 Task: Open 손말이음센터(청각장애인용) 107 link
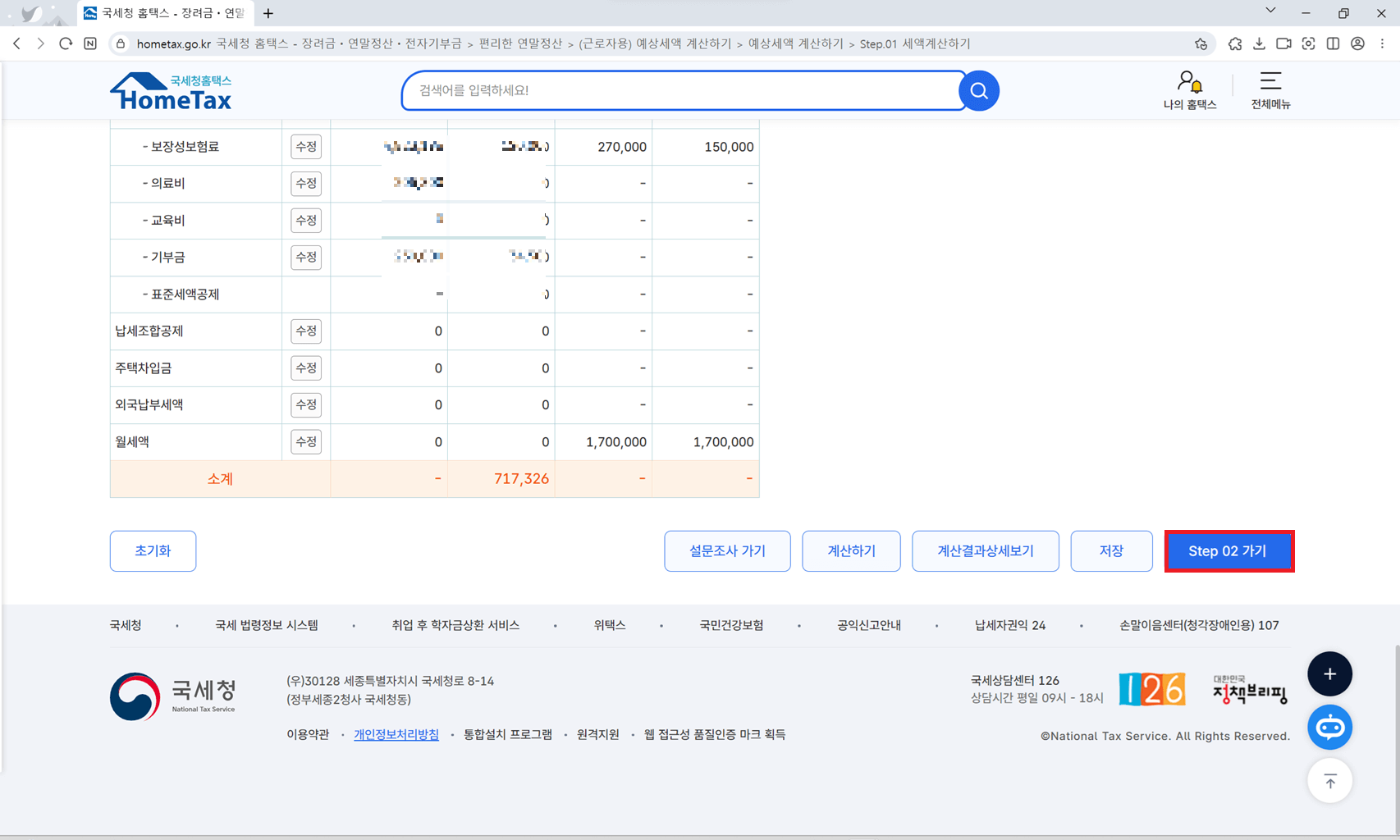point(1199,625)
